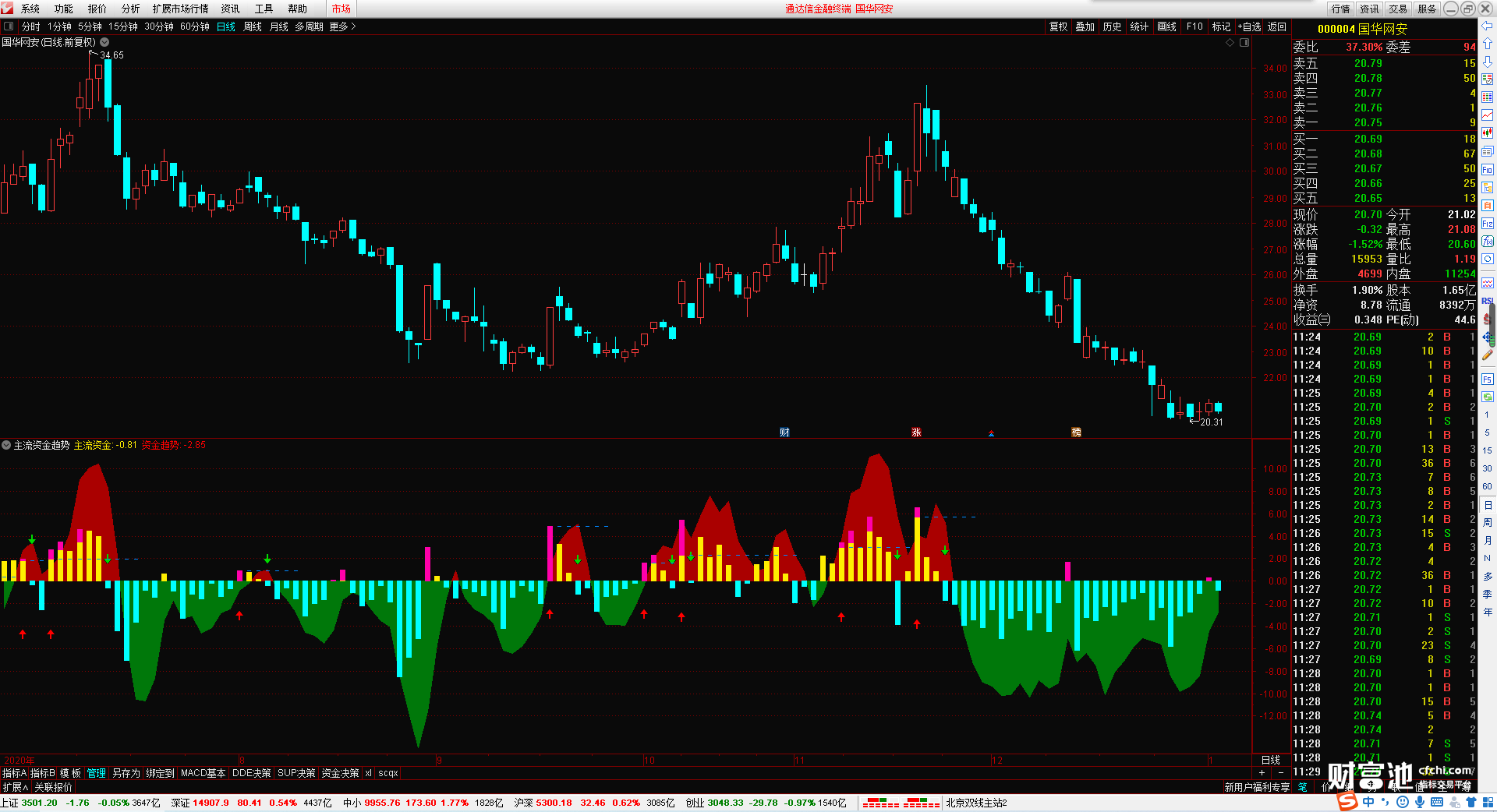Image resolution: width=1497 pixels, height=812 pixels.
Task: Switch chart to 30分钟 period
Action: pos(159,26)
